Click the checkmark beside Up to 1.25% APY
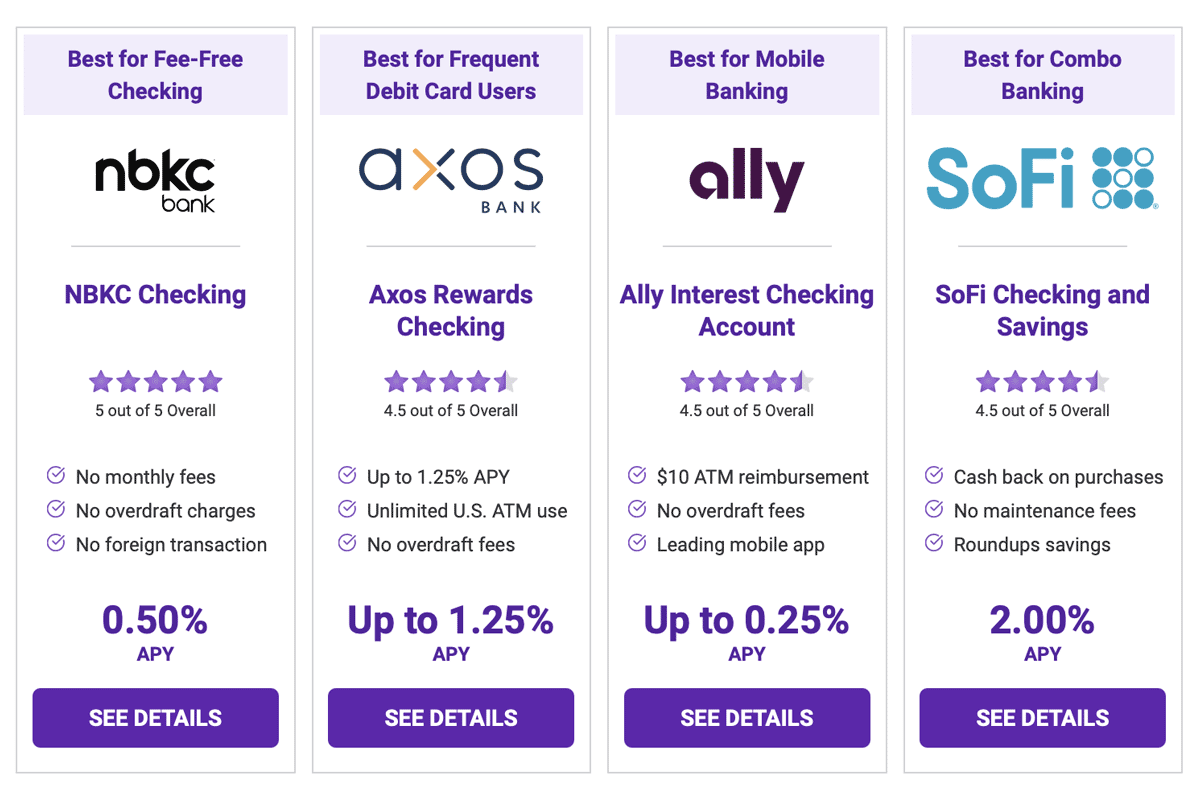1200x800 pixels. point(347,476)
